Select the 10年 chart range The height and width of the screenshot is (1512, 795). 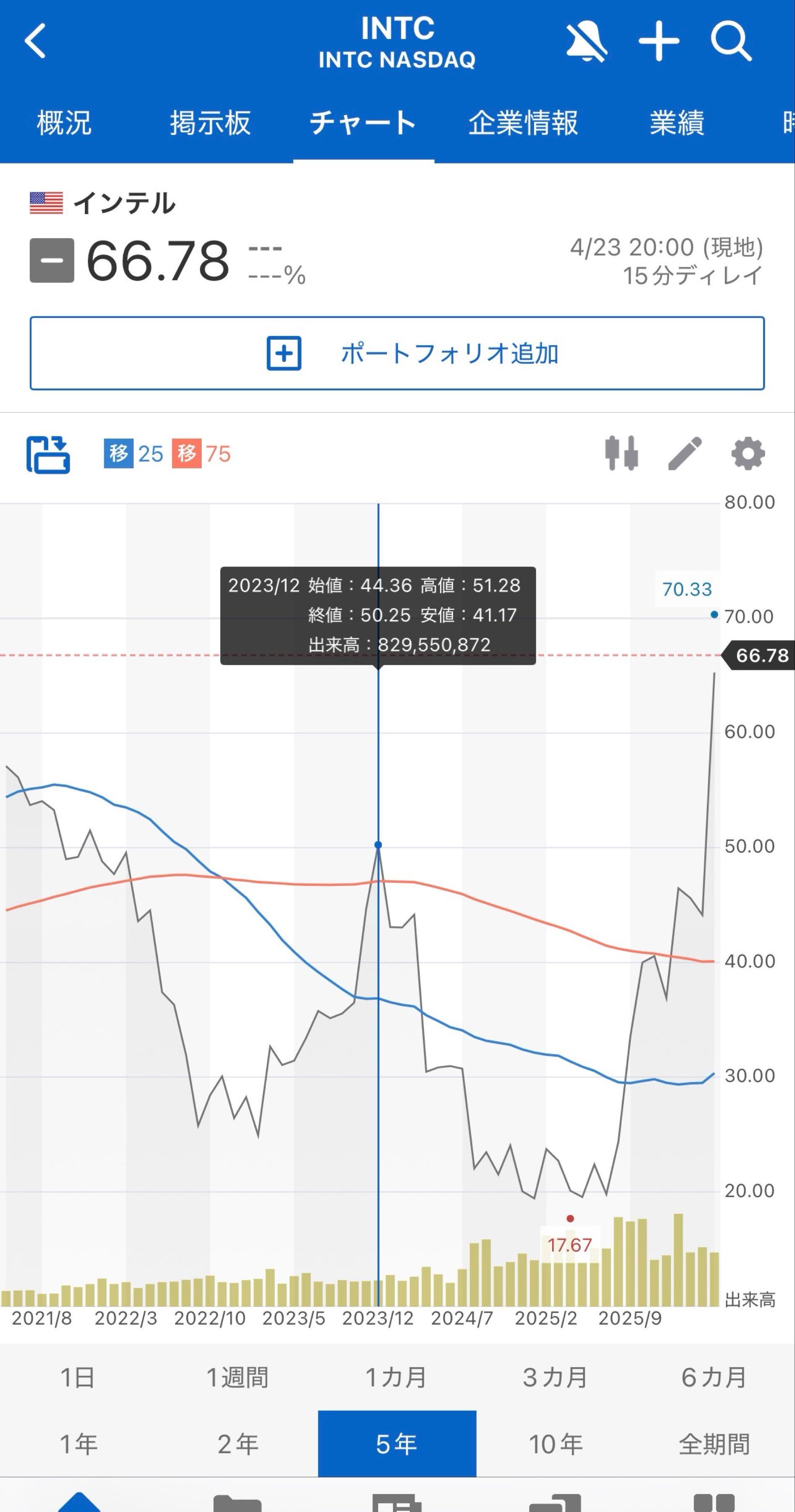(555, 1443)
